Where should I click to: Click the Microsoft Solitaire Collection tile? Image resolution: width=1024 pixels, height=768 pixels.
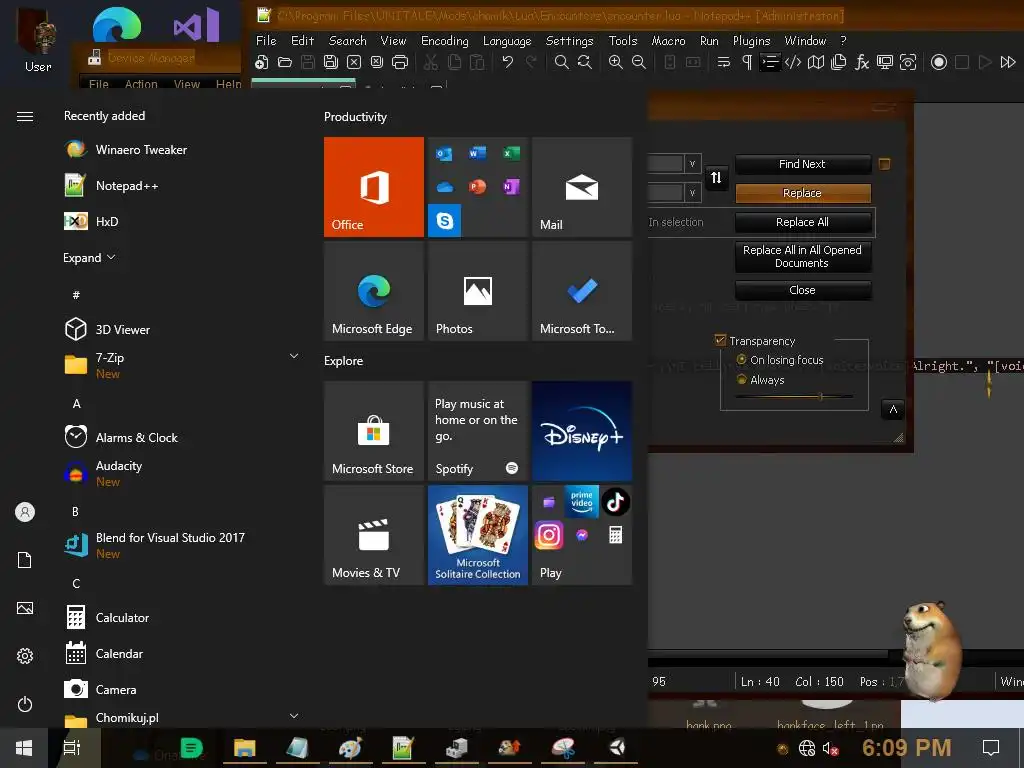pos(477,535)
